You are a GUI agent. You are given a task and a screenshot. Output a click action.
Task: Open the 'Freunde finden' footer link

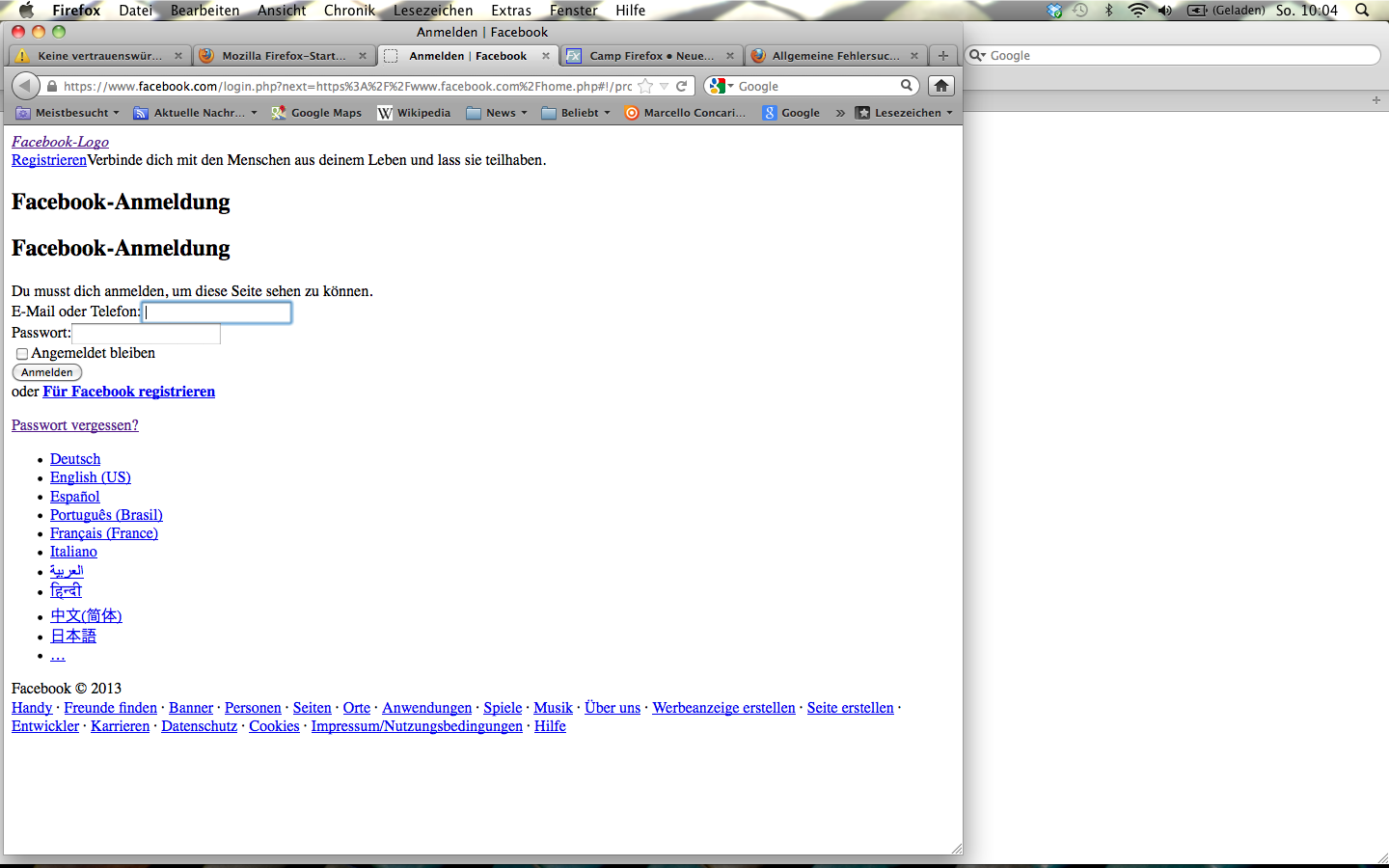tap(111, 708)
